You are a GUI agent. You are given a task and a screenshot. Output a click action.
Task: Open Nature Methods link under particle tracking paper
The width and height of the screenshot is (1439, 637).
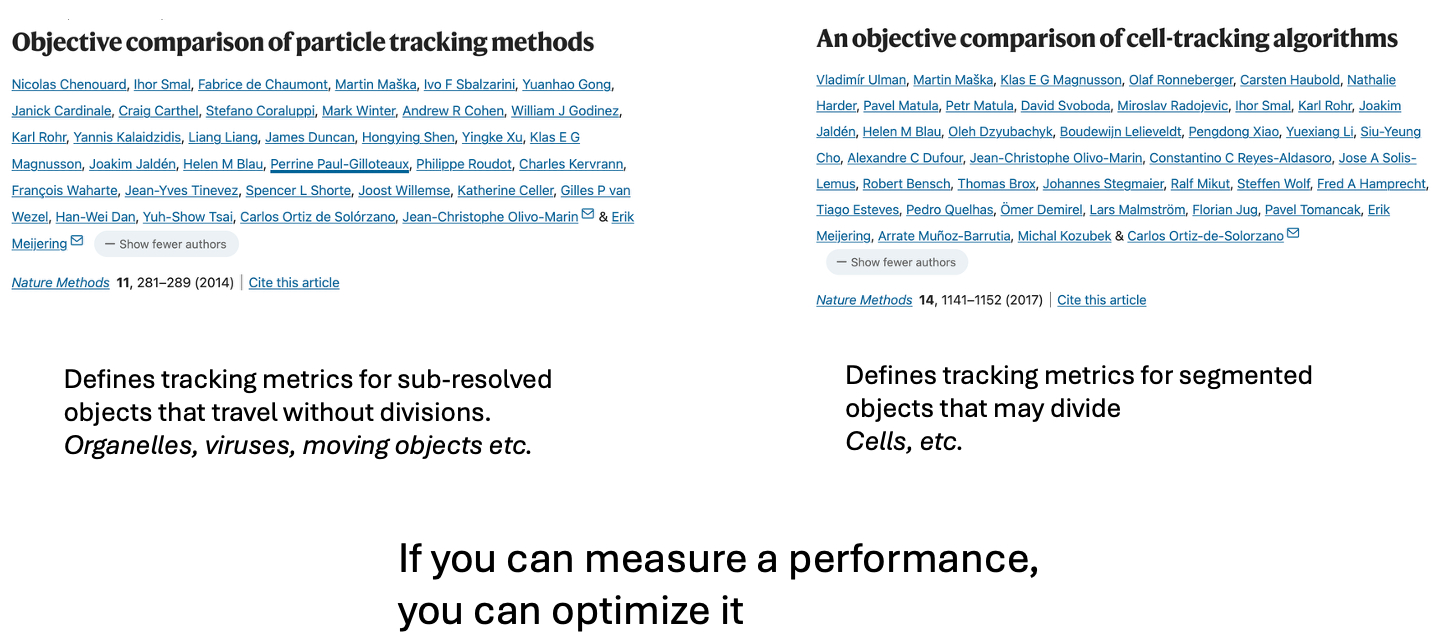[60, 283]
